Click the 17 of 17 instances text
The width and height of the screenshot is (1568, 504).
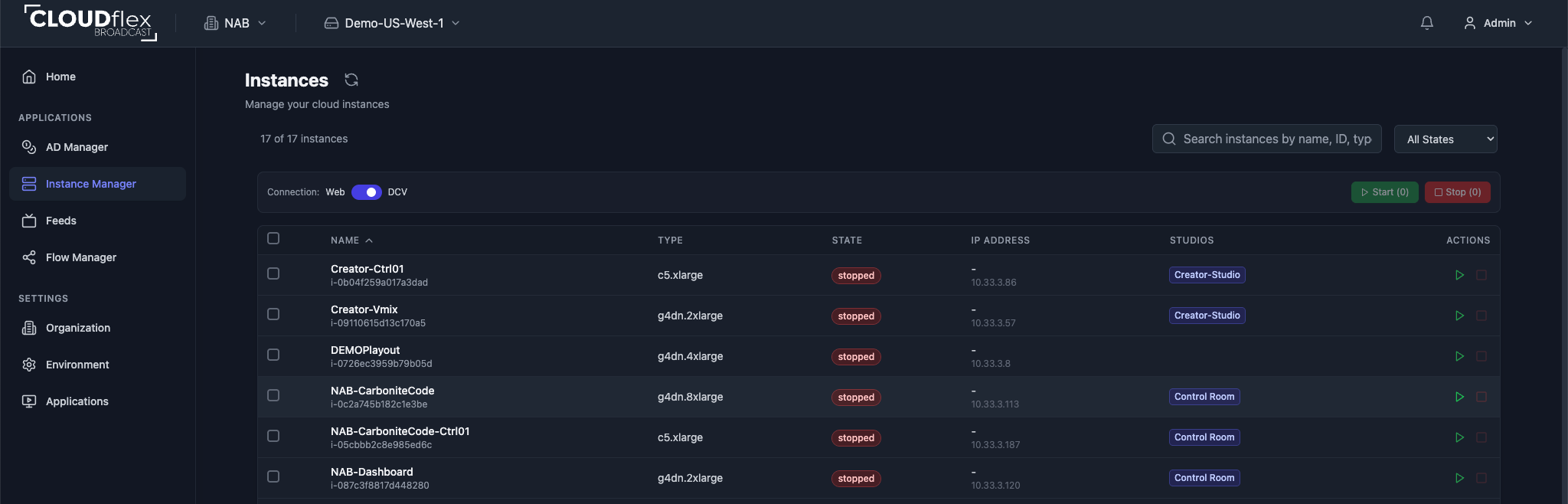(304, 139)
